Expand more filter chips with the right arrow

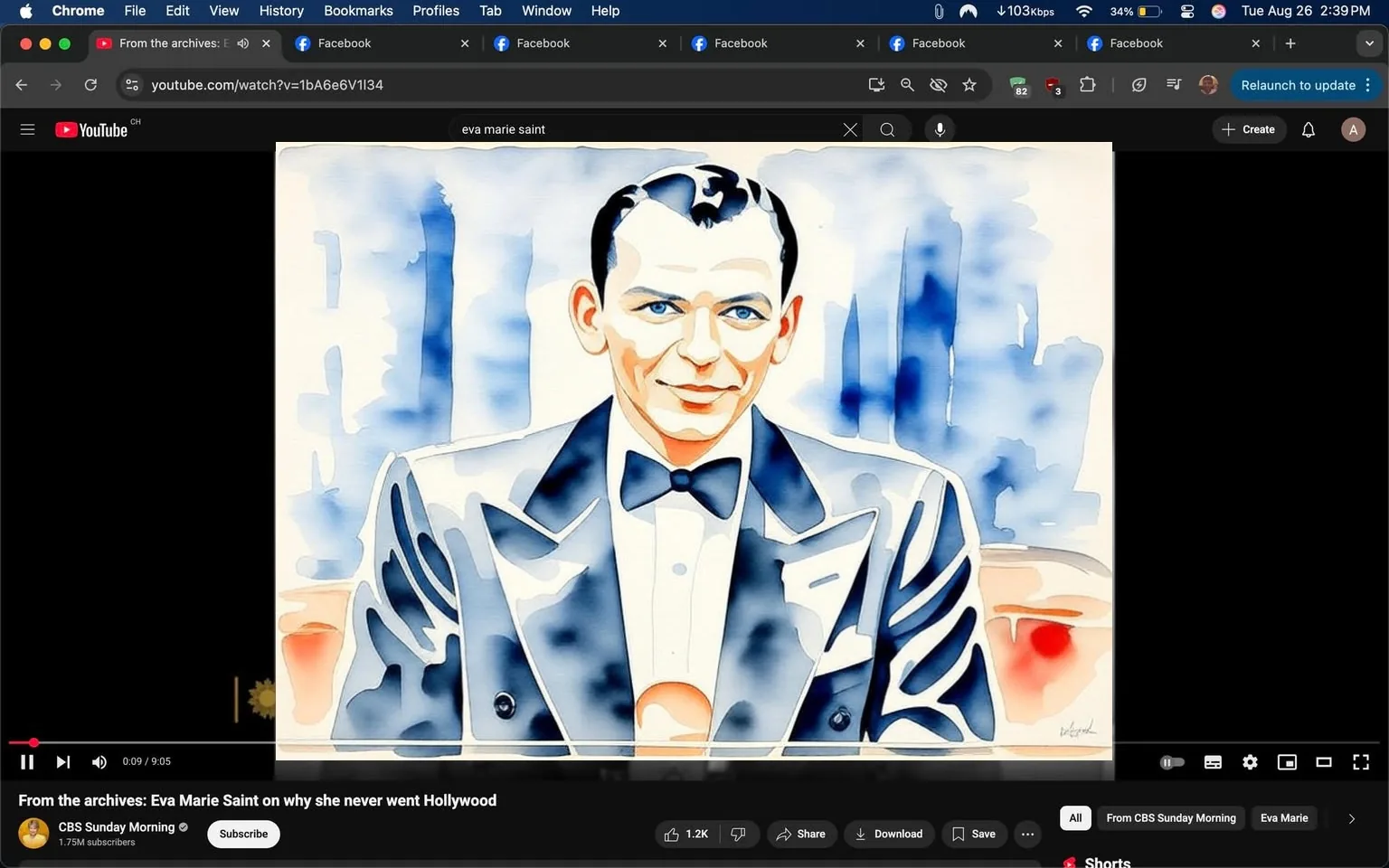point(1352,818)
